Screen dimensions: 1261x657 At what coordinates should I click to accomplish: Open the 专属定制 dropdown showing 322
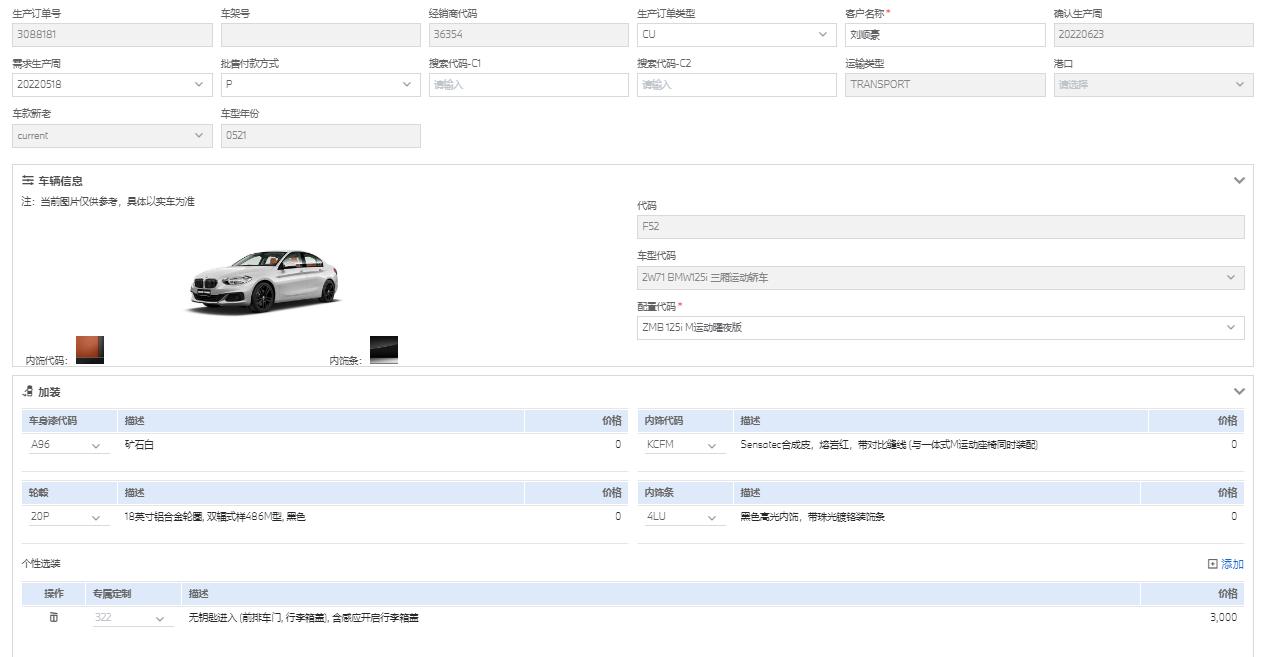click(131, 618)
